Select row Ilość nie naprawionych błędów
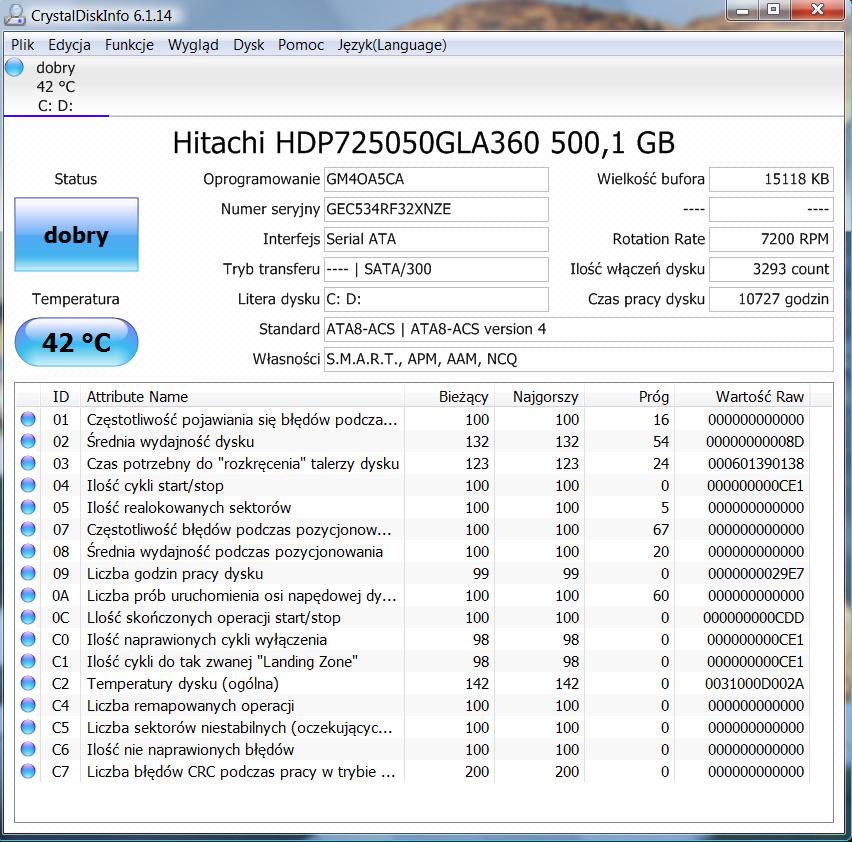The height and width of the screenshot is (842, 852). 412,750
